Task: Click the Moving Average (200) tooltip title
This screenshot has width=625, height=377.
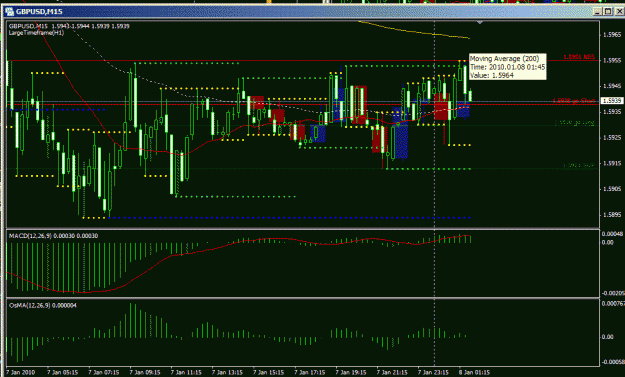Action: 504,59
